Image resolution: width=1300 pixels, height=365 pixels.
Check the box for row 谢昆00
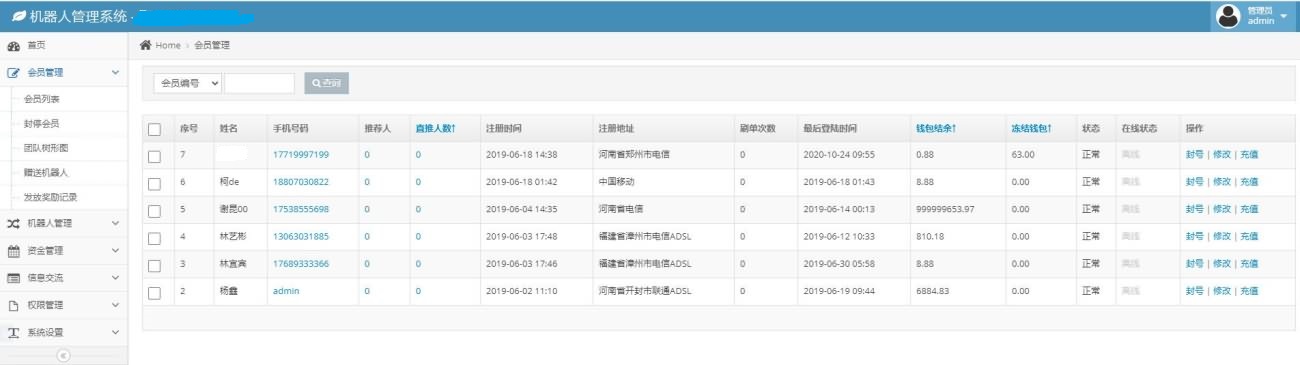pyautogui.click(x=154, y=210)
